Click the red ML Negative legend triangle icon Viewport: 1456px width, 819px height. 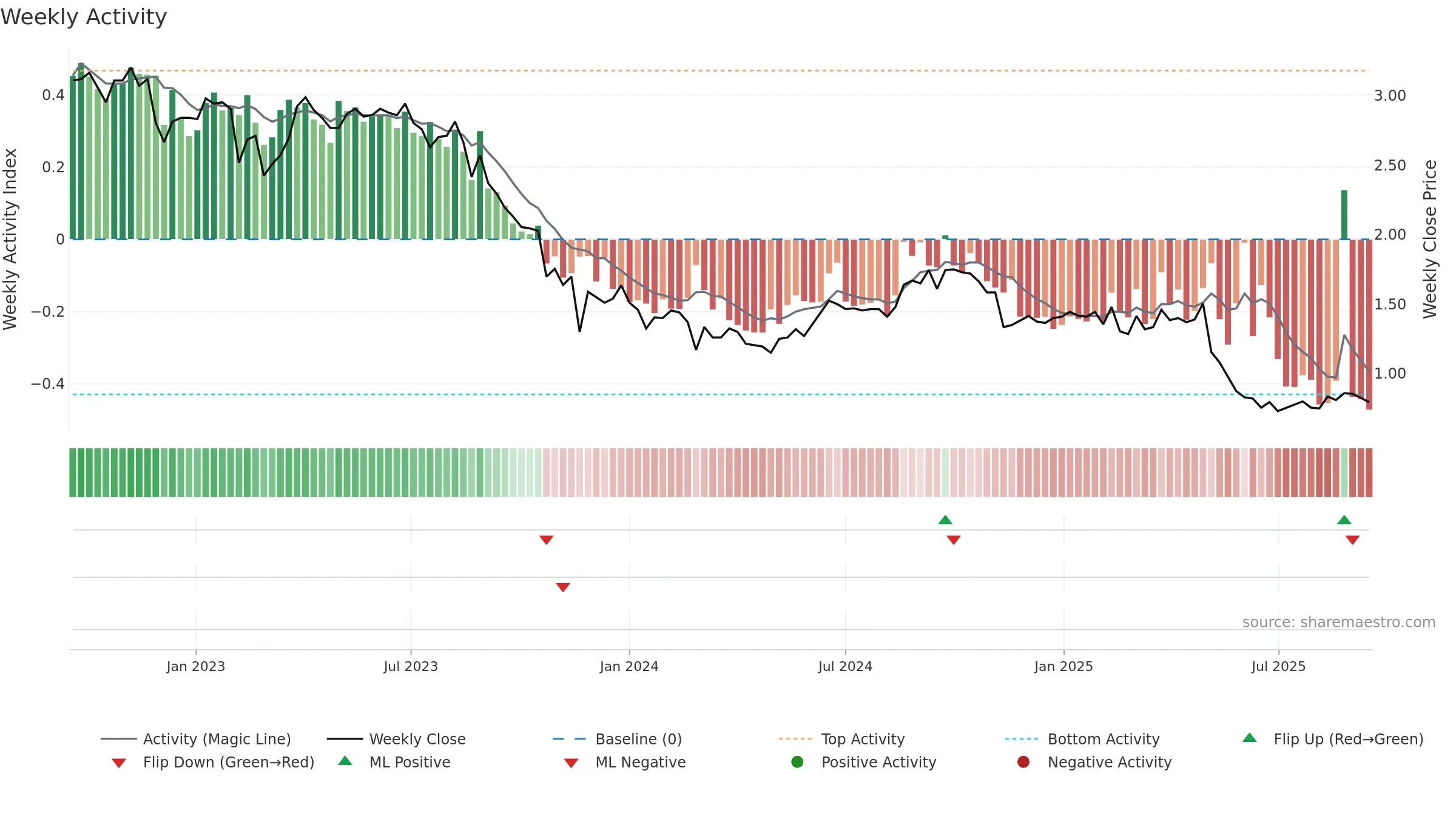click(x=571, y=763)
